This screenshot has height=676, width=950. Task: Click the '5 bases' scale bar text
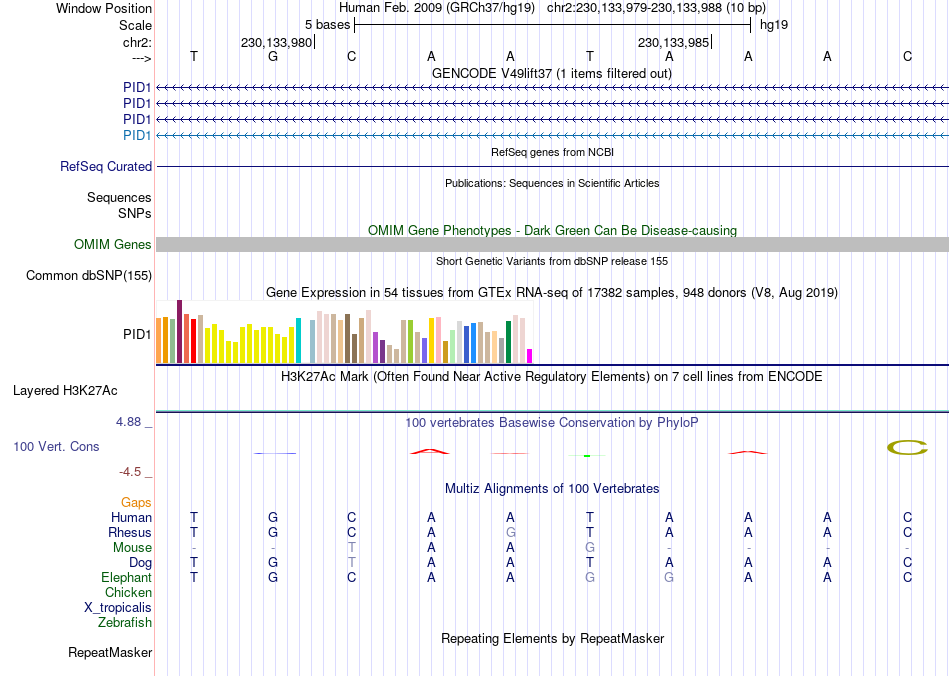[327, 25]
